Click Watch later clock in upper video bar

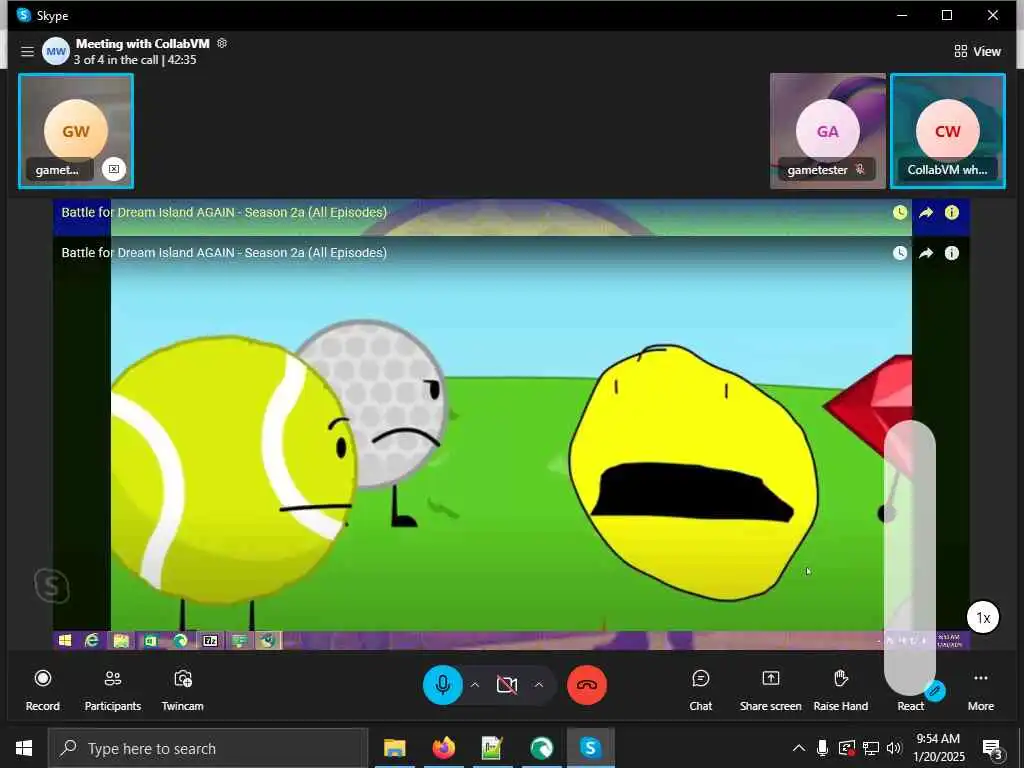point(900,212)
